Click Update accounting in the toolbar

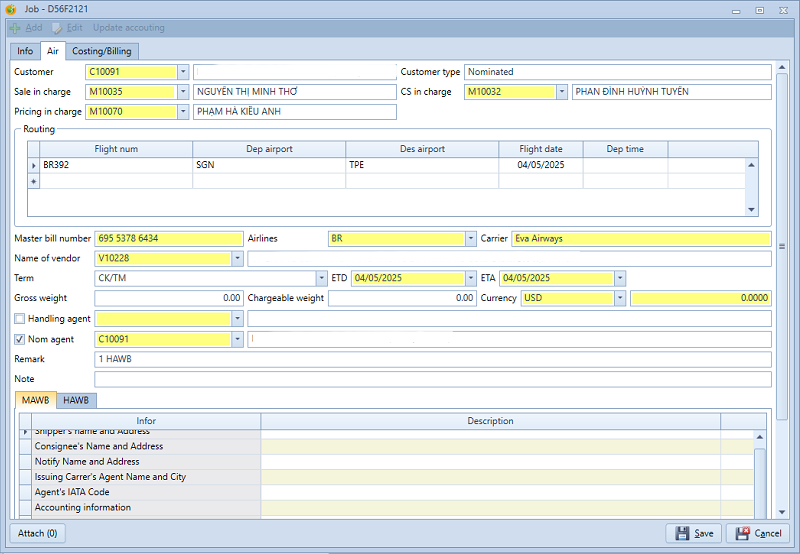129,28
